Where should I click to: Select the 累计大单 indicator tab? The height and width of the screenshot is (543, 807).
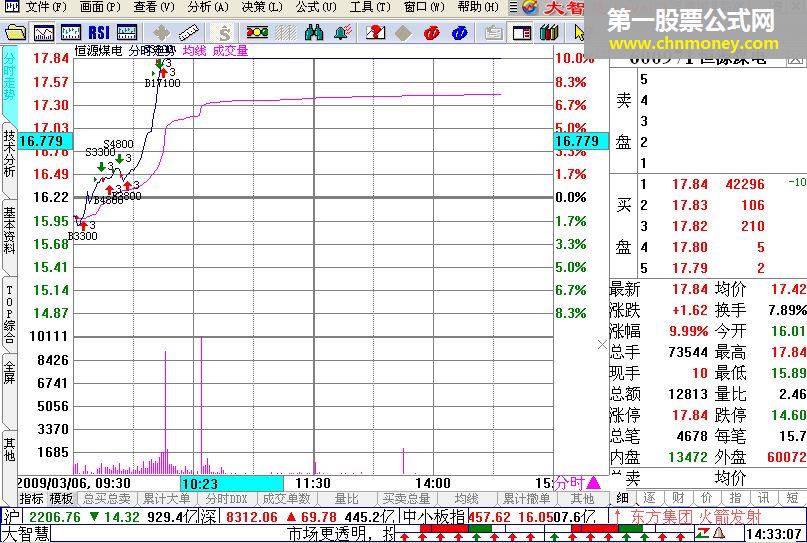click(x=166, y=498)
